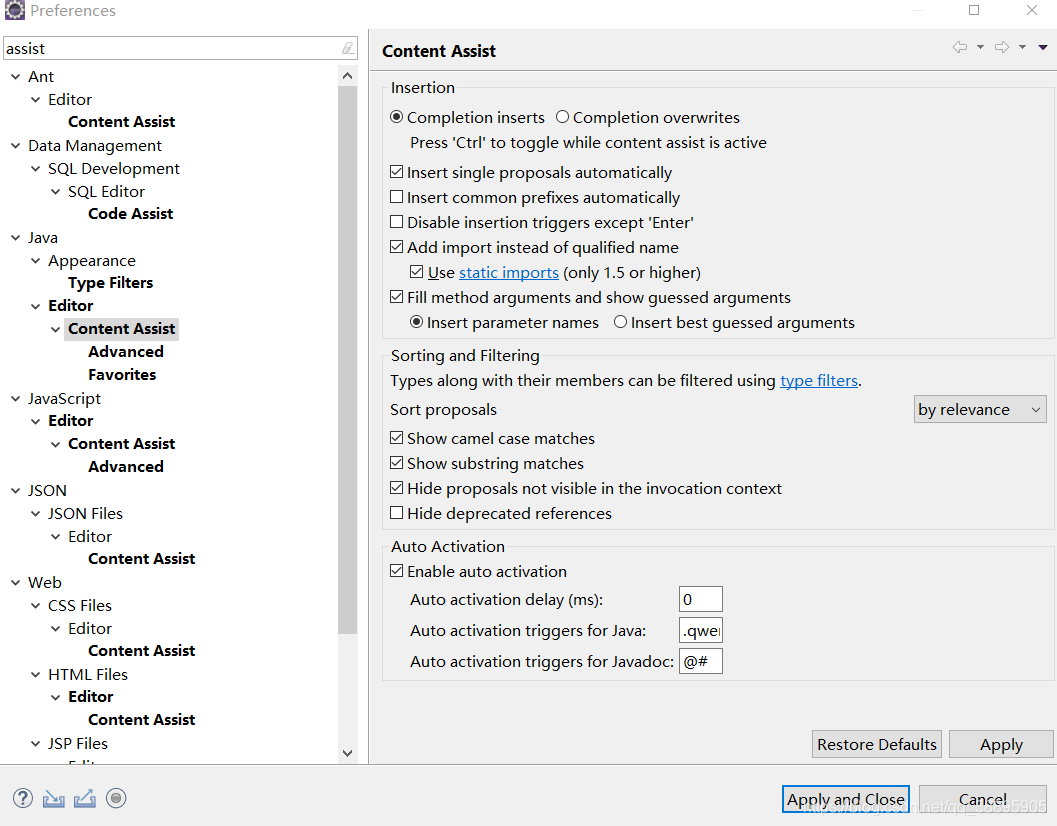Open the type filters link
1057x826 pixels.
tap(819, 380)
